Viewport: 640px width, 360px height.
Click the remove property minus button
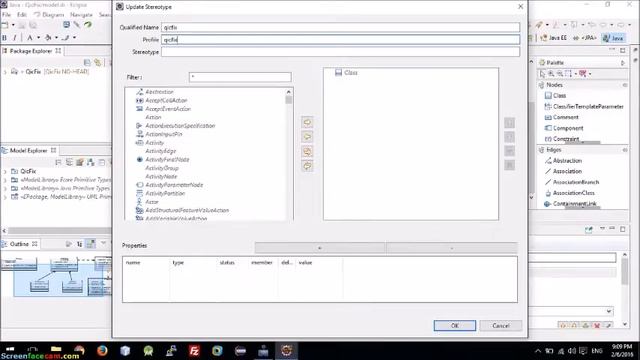click(451, 248)
